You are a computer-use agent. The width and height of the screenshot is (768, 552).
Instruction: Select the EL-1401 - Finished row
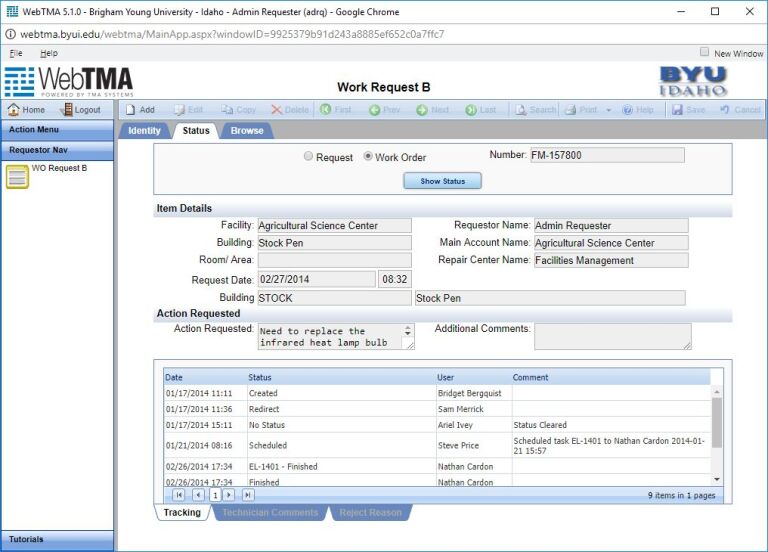point(437,466)
